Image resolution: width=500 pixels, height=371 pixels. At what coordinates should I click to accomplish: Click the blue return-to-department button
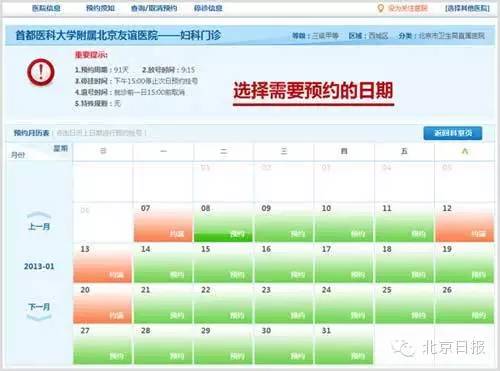pos(453,133)
